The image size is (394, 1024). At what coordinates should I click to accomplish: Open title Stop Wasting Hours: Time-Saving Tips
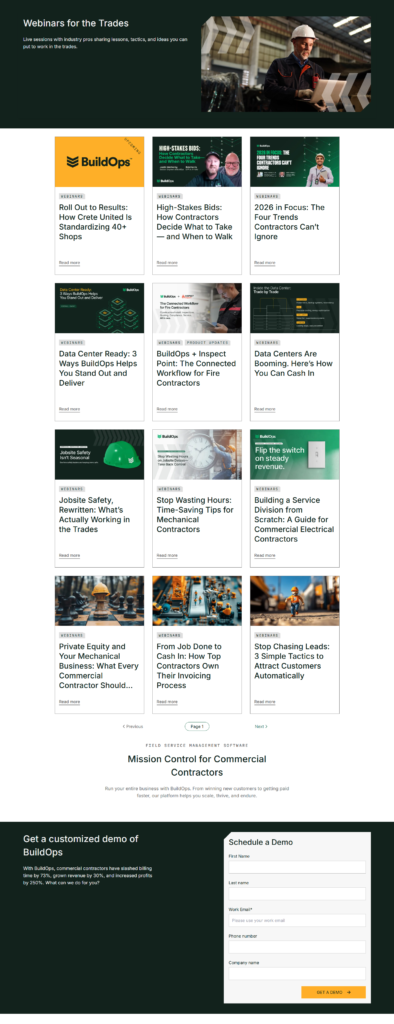pos(195,515)
